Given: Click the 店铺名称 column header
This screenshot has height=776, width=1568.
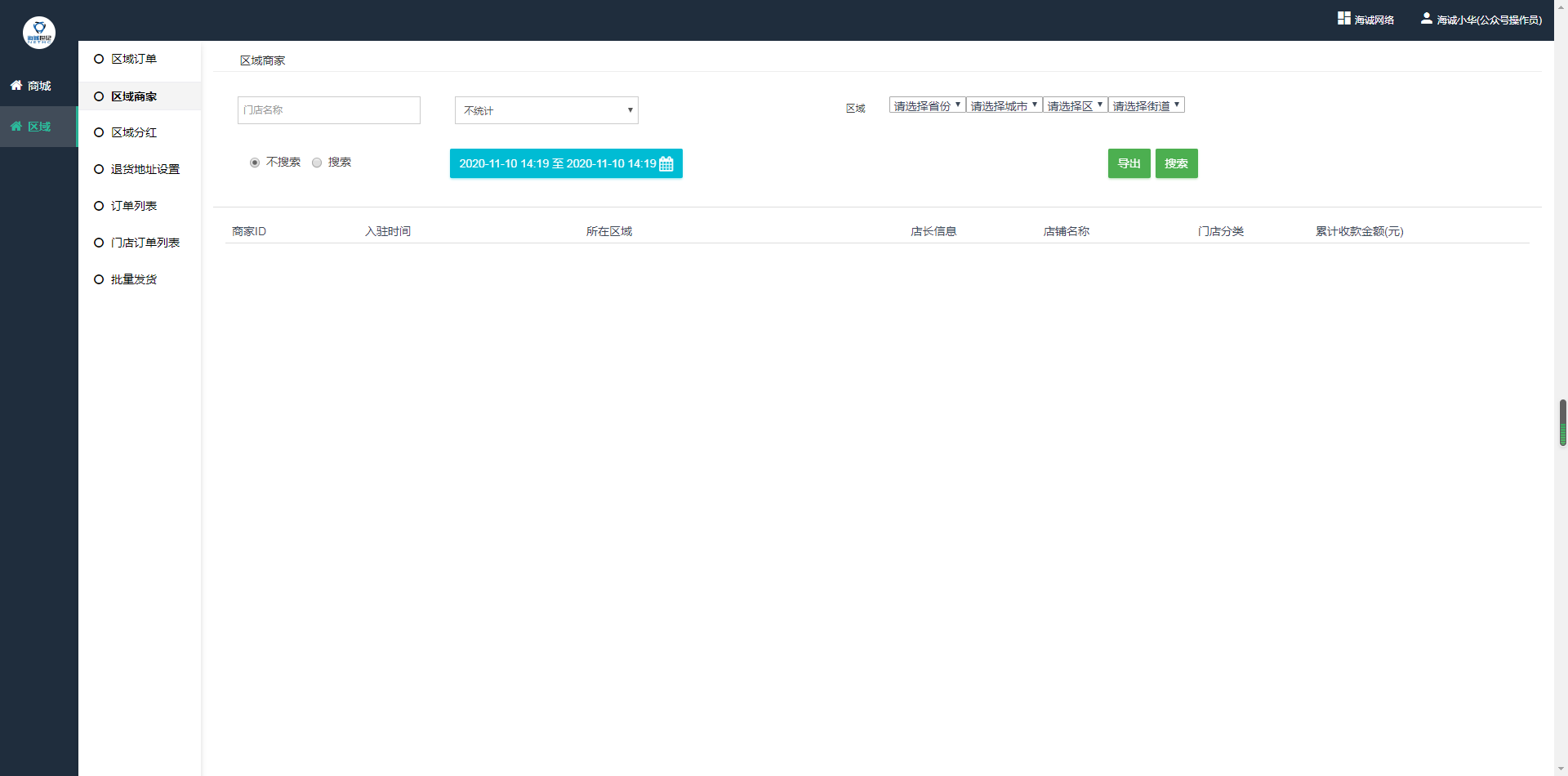Looking at the screenshot, I should (x=1067, y=231).
